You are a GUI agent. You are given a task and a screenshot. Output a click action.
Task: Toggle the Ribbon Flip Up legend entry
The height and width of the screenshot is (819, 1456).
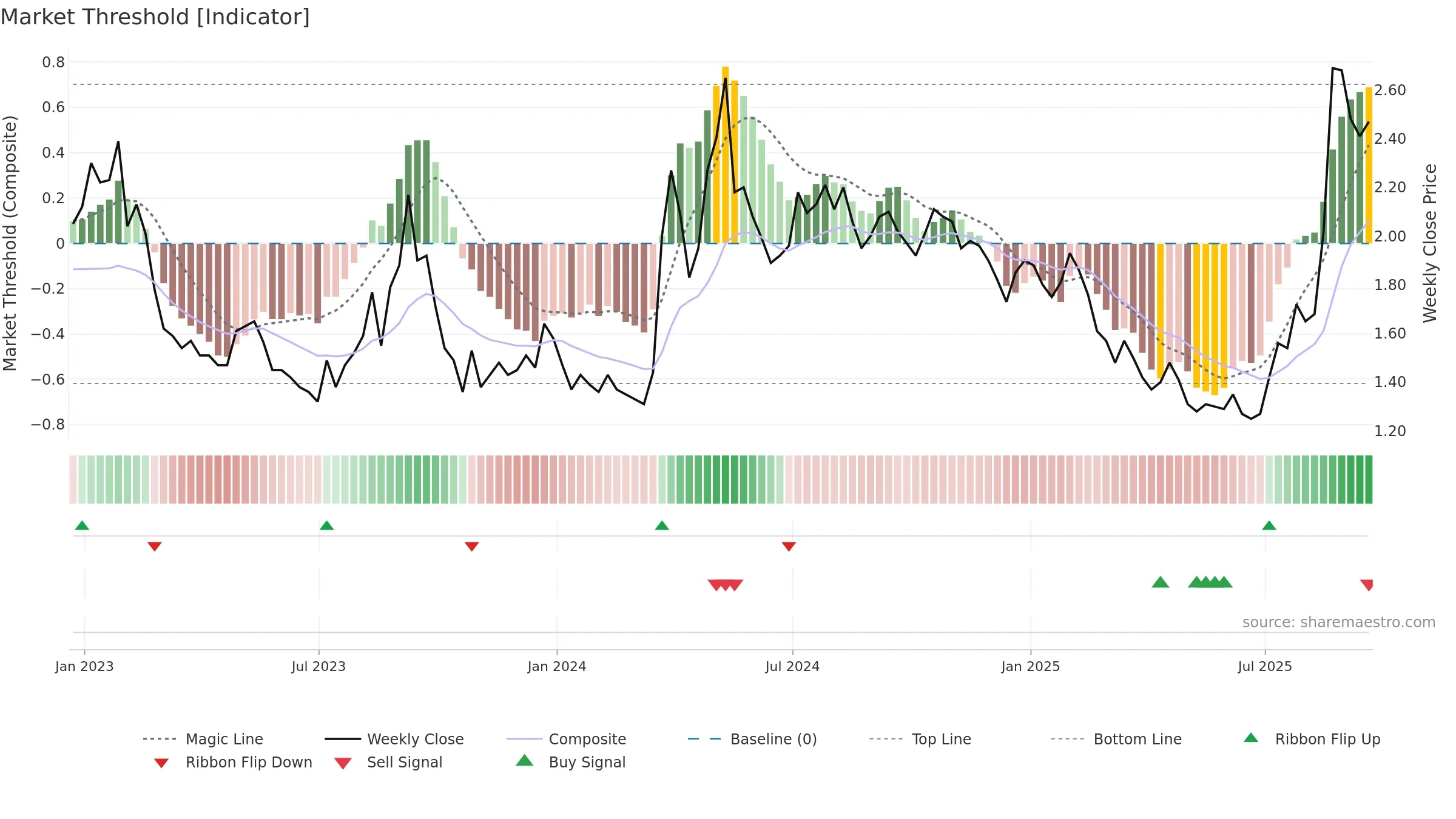[1312, 739]
